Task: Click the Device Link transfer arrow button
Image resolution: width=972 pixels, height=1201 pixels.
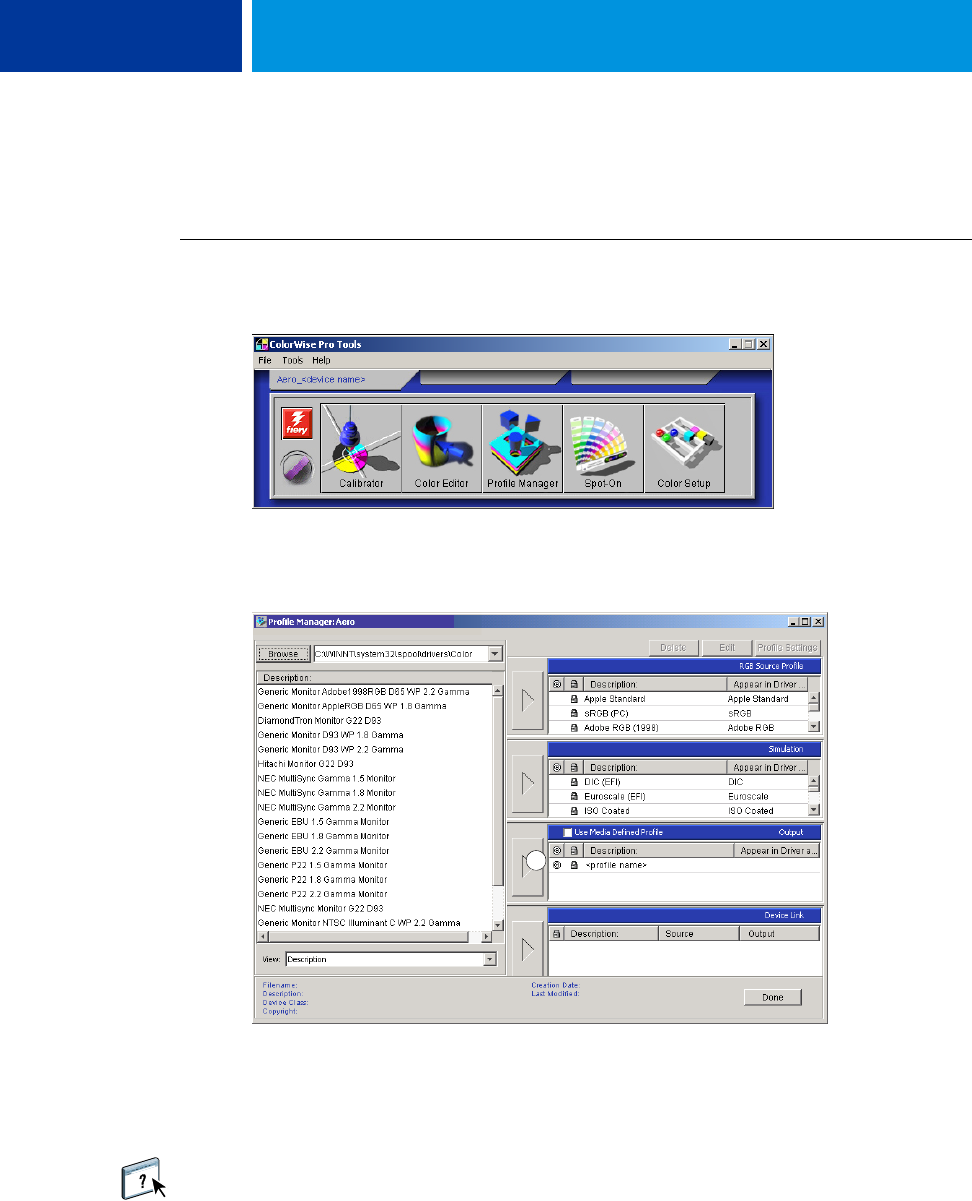Action: [527, 949]
